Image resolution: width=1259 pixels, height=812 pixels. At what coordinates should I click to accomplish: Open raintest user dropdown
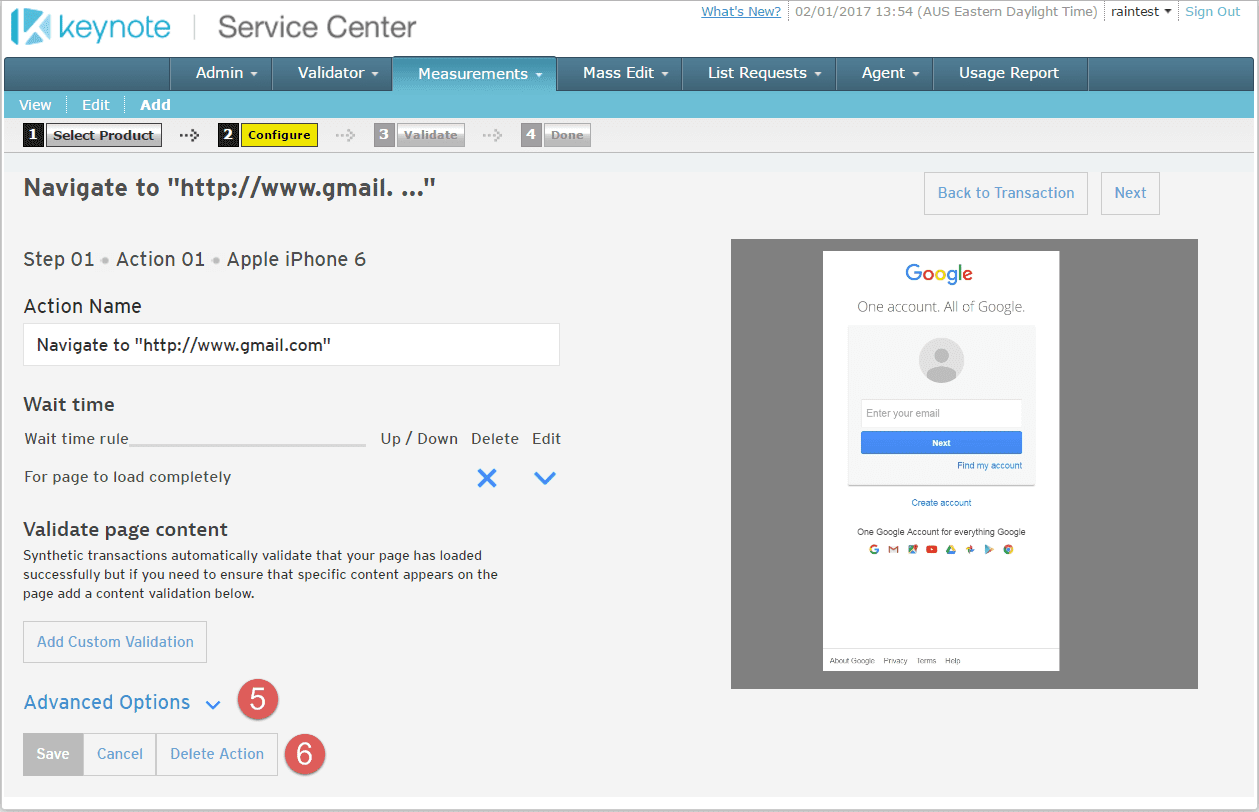coord(1141,12)
